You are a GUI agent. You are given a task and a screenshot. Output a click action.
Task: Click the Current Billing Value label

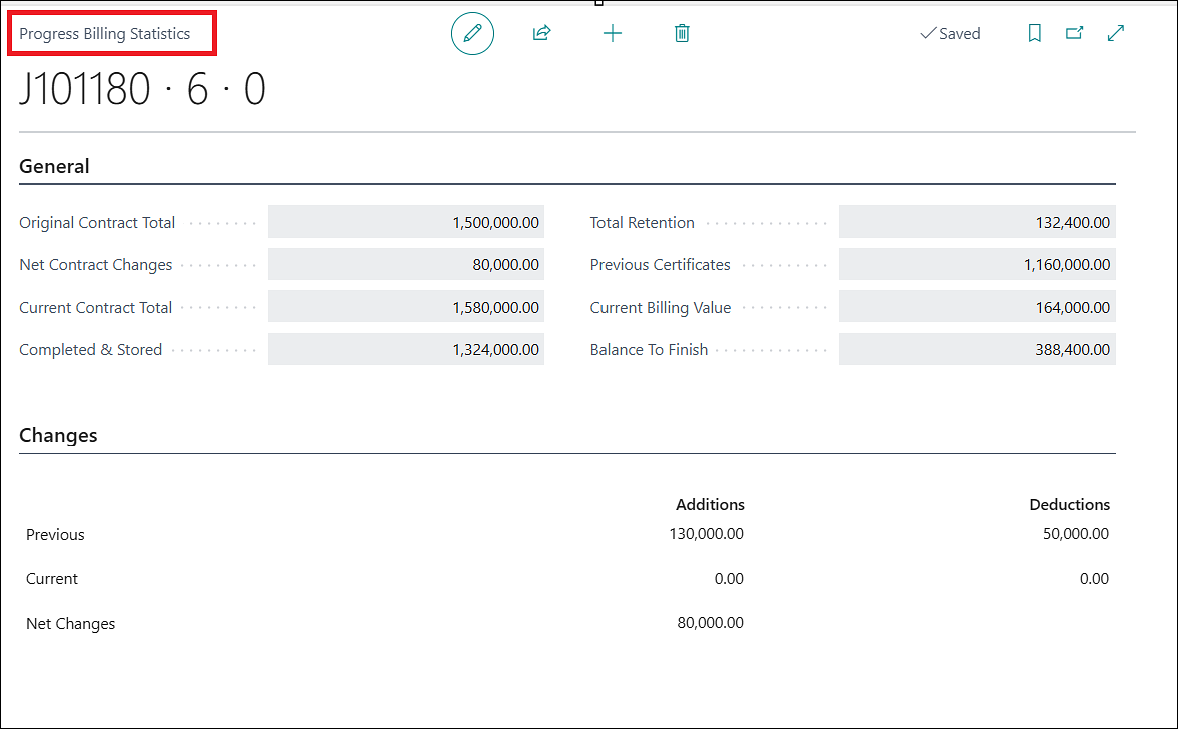[660, 307]
